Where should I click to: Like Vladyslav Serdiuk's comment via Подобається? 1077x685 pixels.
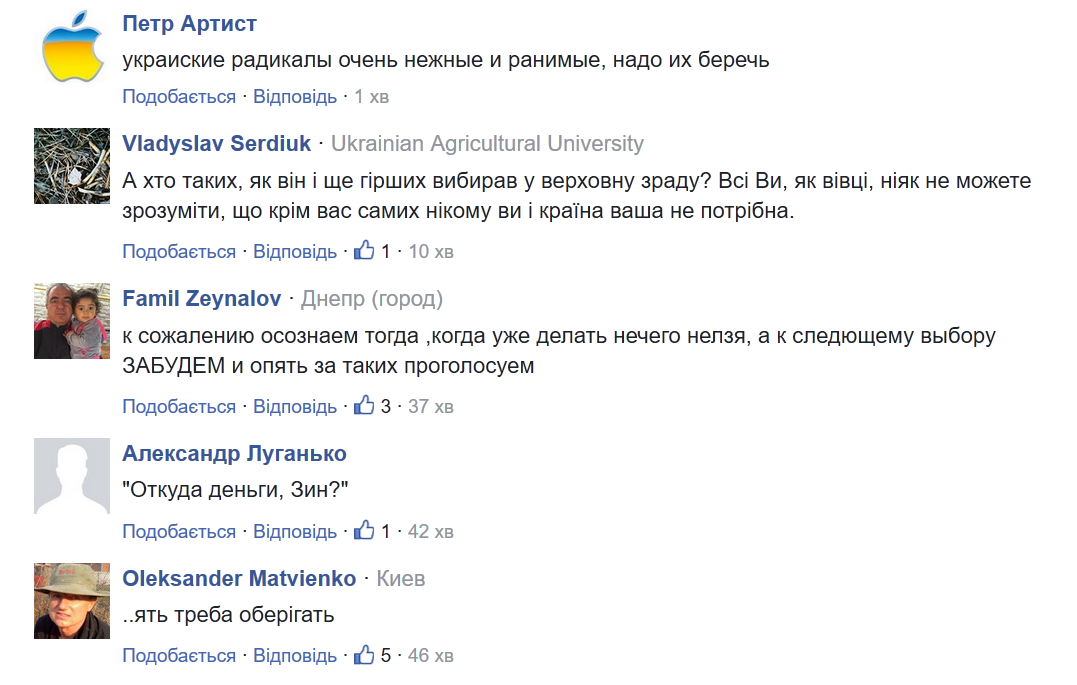click(x=179, y=251)
